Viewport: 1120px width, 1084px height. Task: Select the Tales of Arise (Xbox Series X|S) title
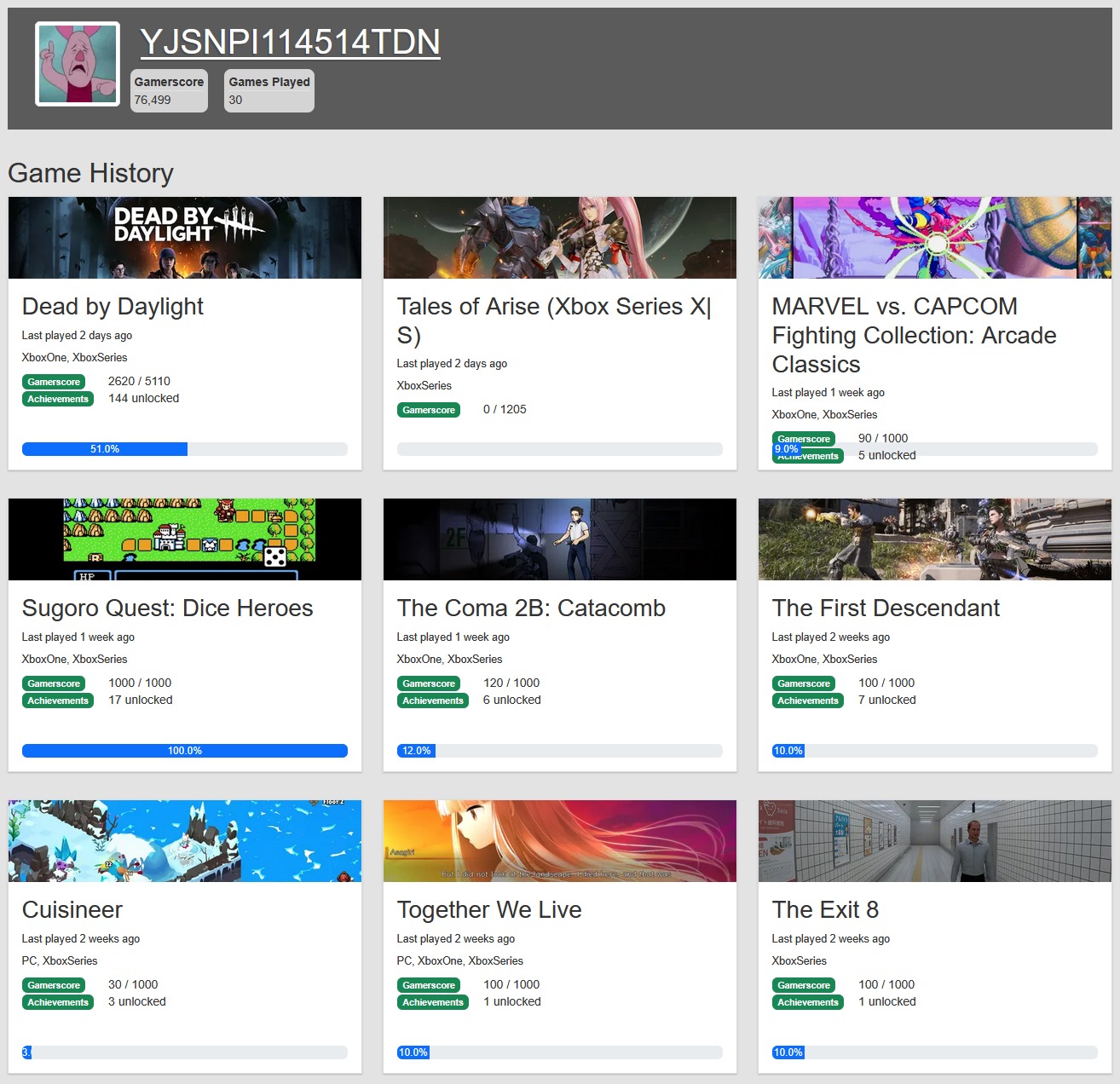click(x=554, y=320)
